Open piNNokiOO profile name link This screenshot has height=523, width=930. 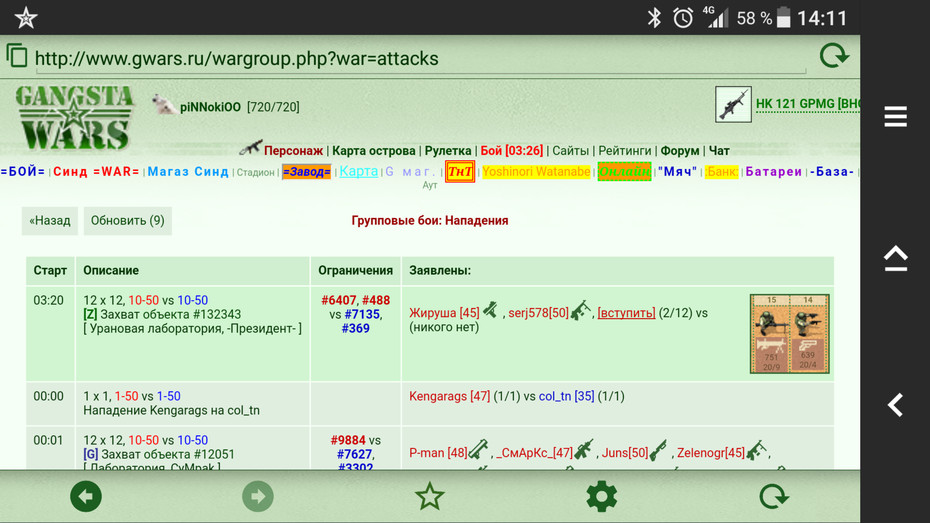(x=211, y=107)
